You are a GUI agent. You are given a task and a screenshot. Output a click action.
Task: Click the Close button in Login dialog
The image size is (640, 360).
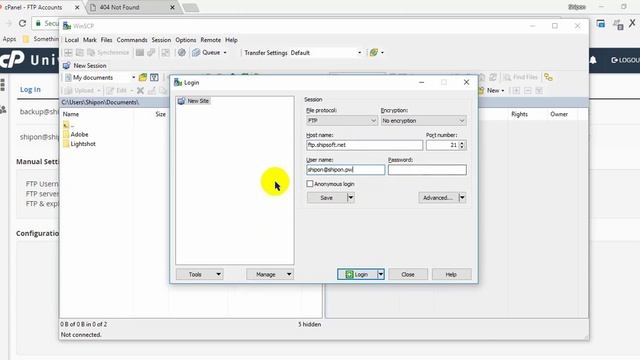[x=408, y=274]
